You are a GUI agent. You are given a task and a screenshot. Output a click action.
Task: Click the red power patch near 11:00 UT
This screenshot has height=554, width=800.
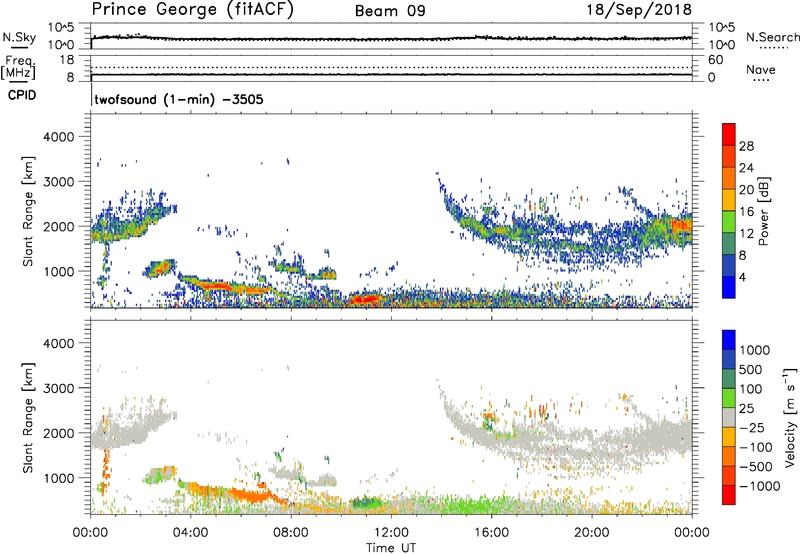[x=365, y=299]
